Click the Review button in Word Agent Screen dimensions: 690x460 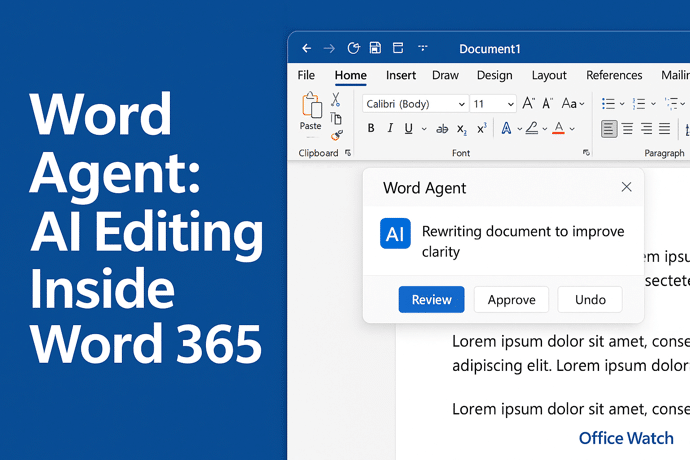[432, 299]
